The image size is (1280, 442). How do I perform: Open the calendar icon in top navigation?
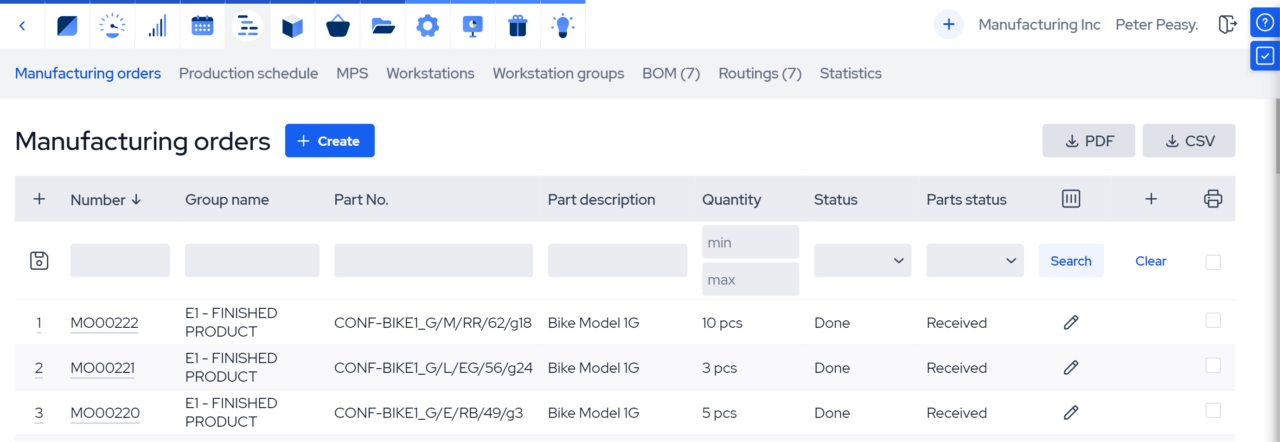pos(202,26)
